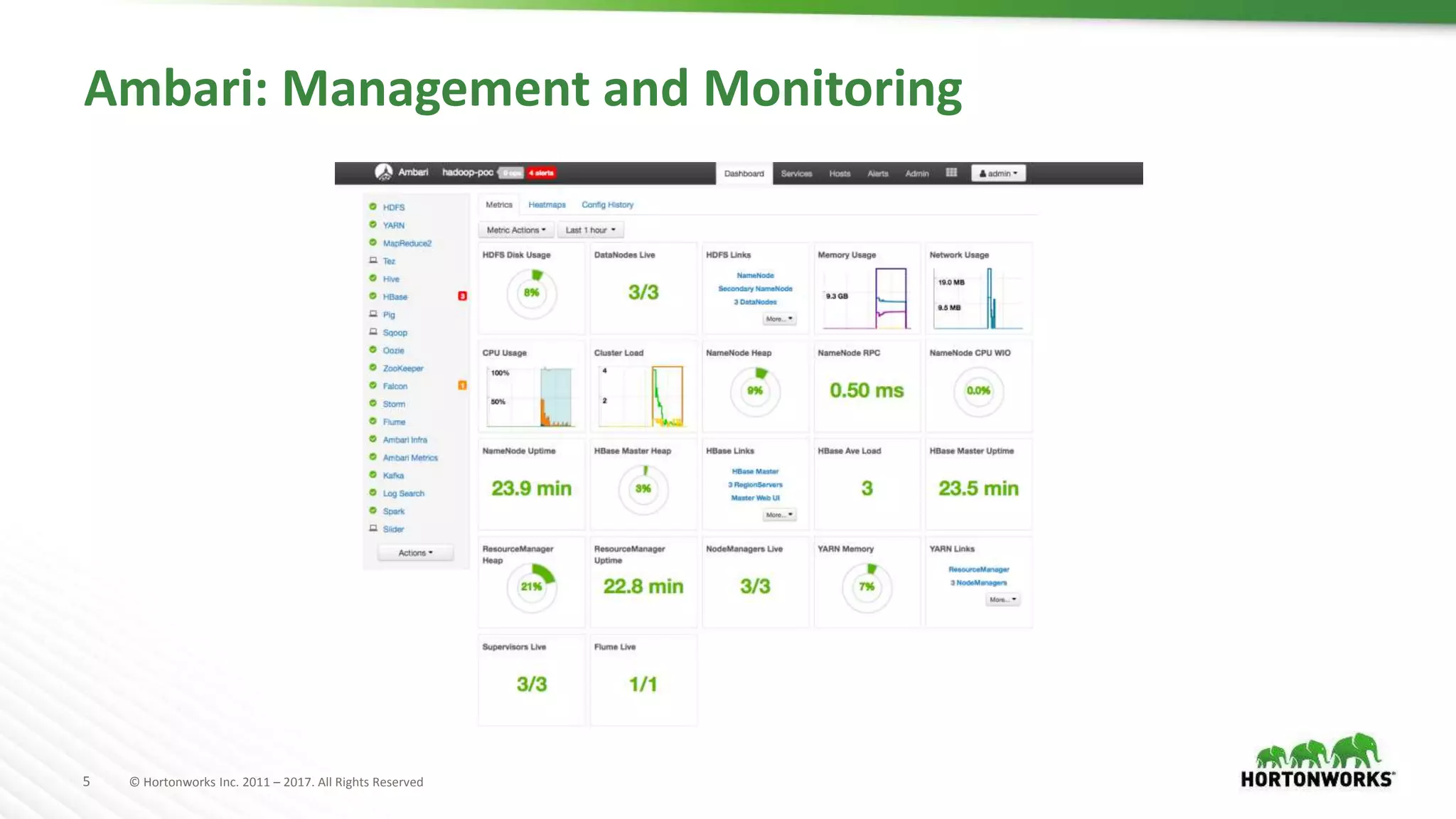Open the ResourceManager link

pyautogui.click(x=978, y=569)
